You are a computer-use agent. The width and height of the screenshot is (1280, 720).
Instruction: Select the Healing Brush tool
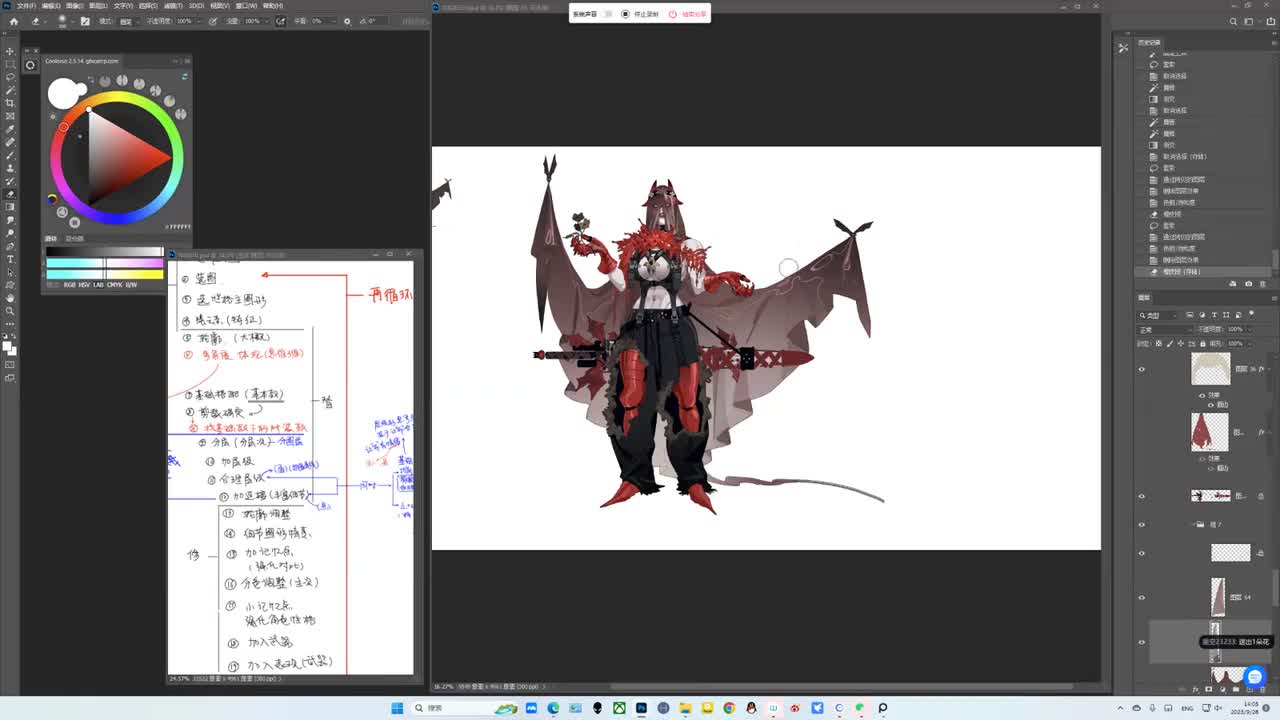click(x=10, y=142)
